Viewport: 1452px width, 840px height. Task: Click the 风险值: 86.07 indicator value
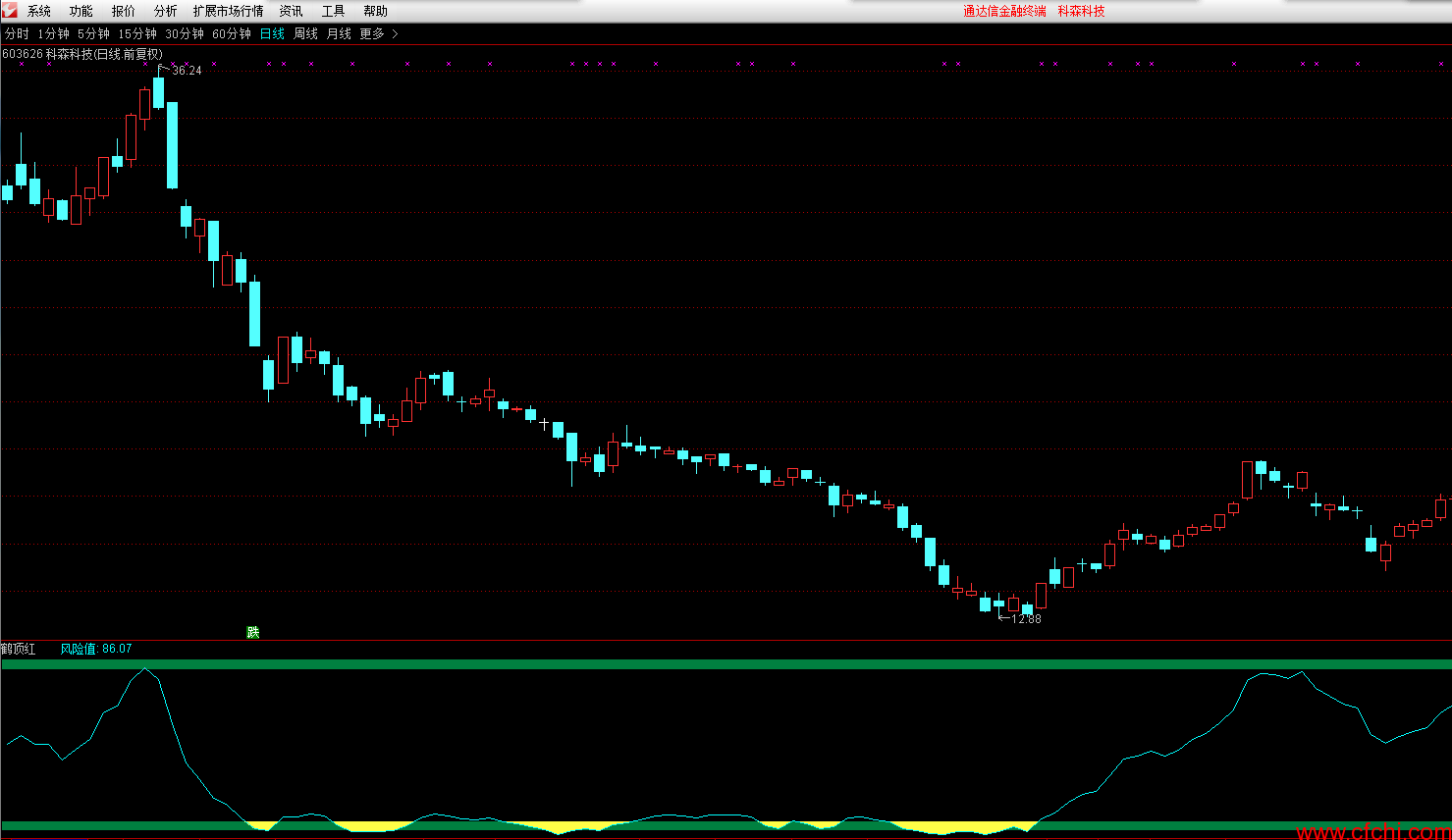96,649
